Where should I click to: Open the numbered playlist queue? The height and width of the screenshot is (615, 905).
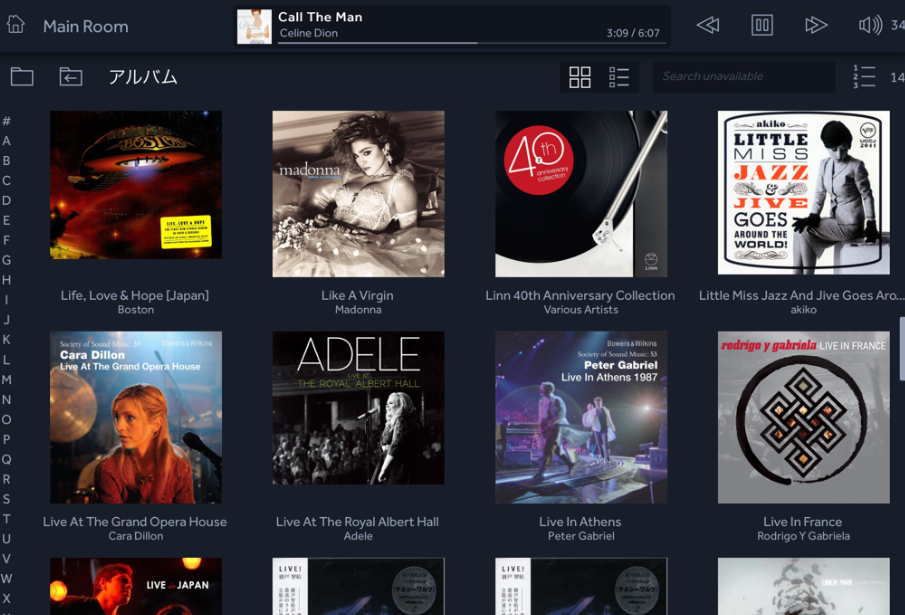pos(864,77)
